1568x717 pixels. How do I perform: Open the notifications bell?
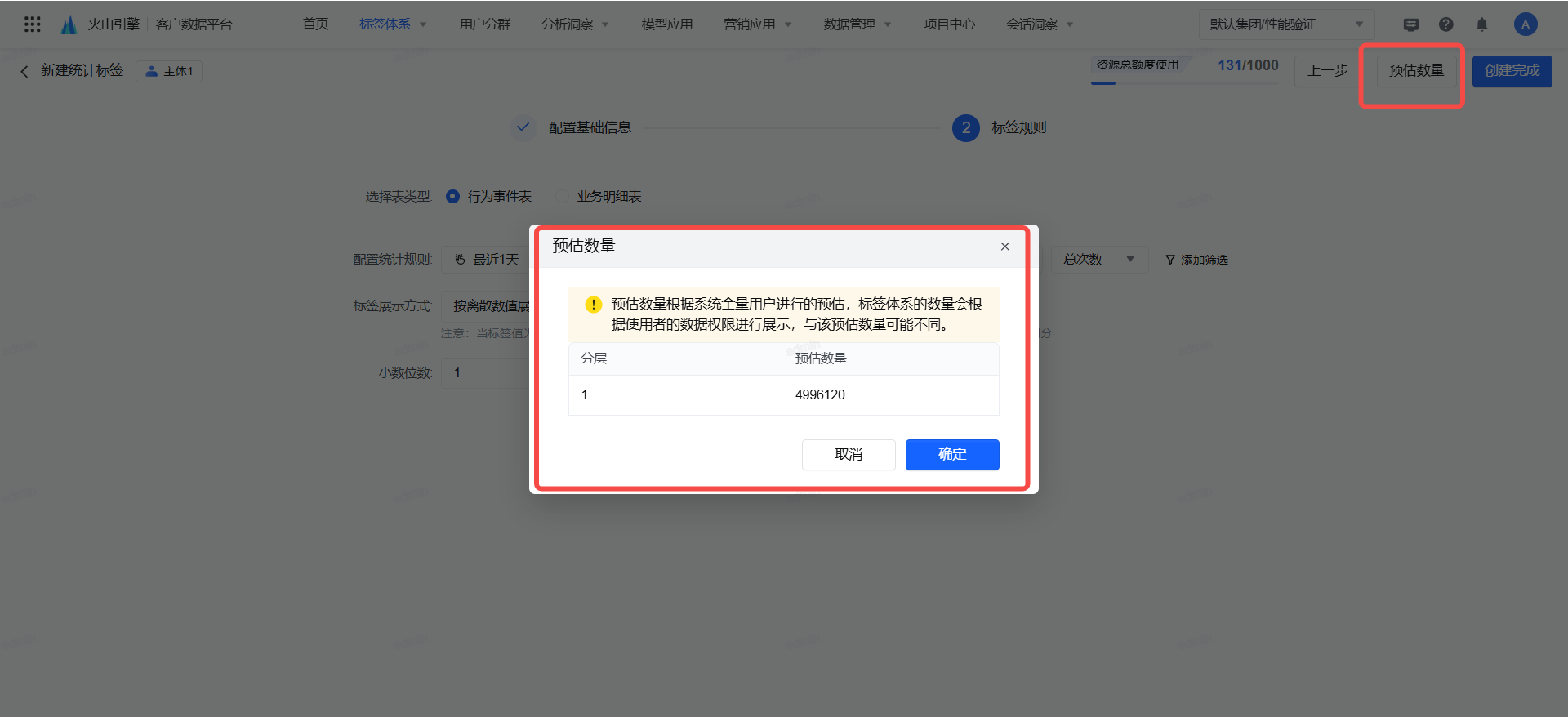click(1482, 24)
